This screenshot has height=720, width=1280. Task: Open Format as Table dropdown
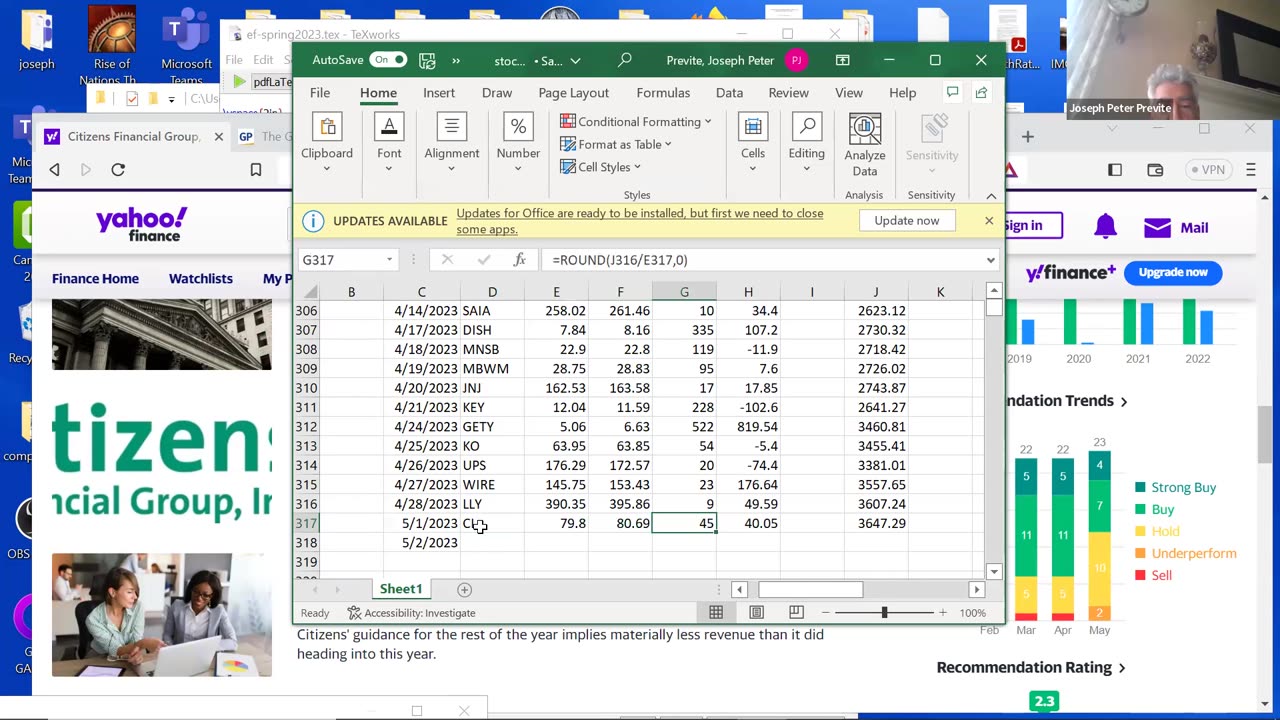pyautogui.click(x=616, y=144)
